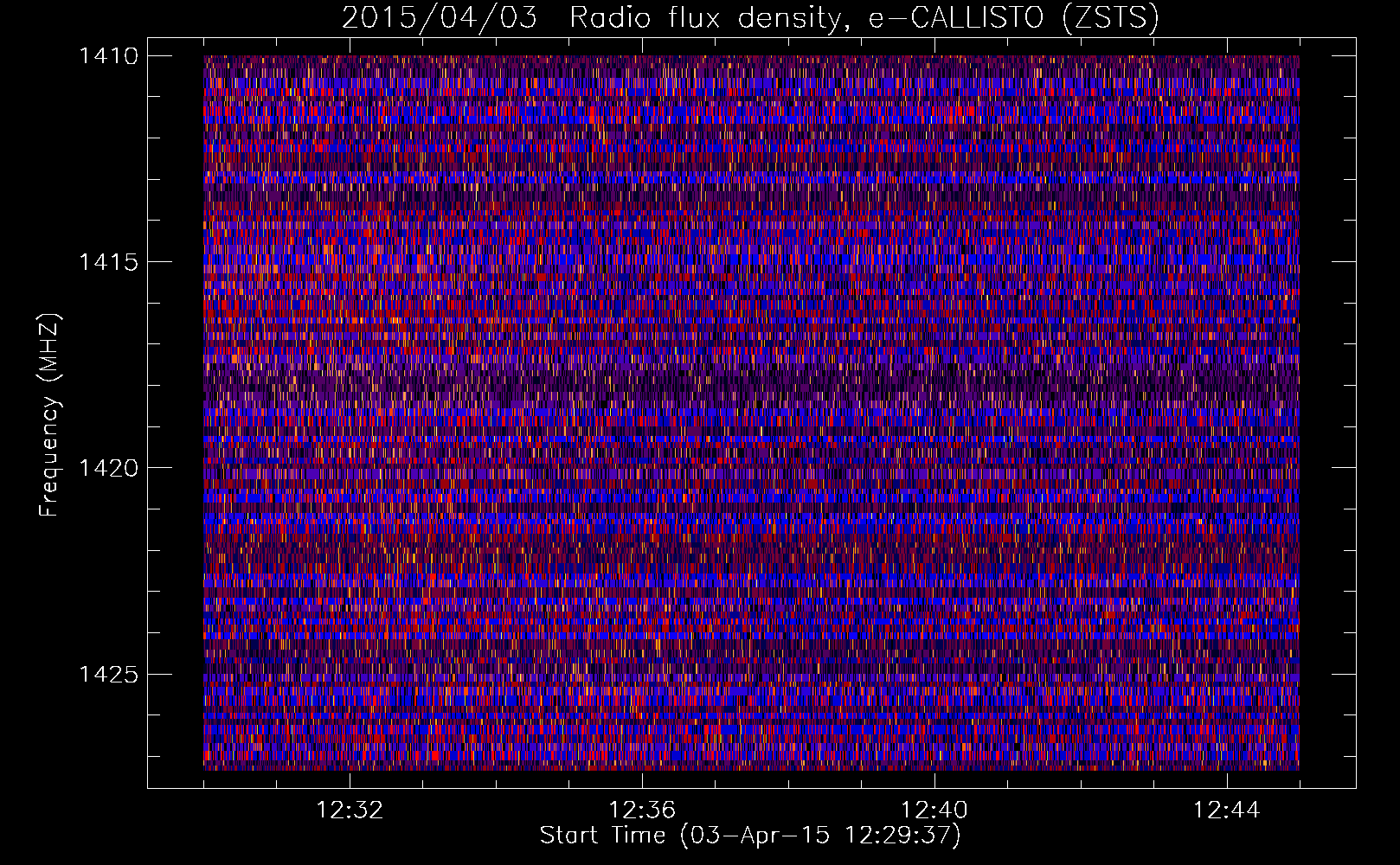Click the '1410' frequency axis label
The width and height of the screenshot is (1400, 865).
(x=108, y=56)
